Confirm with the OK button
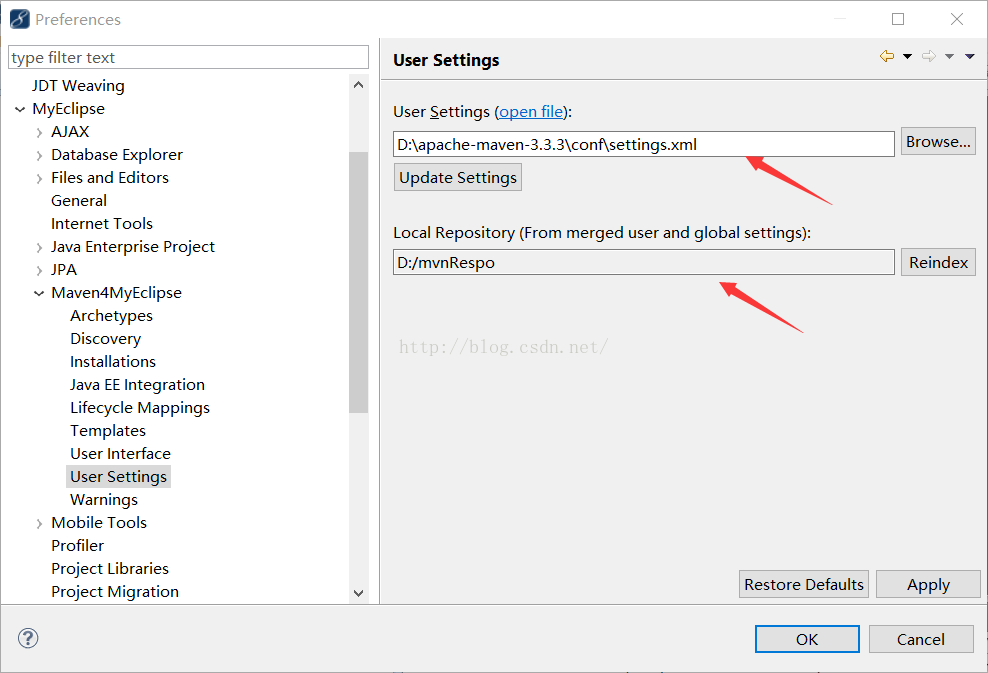This screenshot has height=673, width=988. coord(807,639)
